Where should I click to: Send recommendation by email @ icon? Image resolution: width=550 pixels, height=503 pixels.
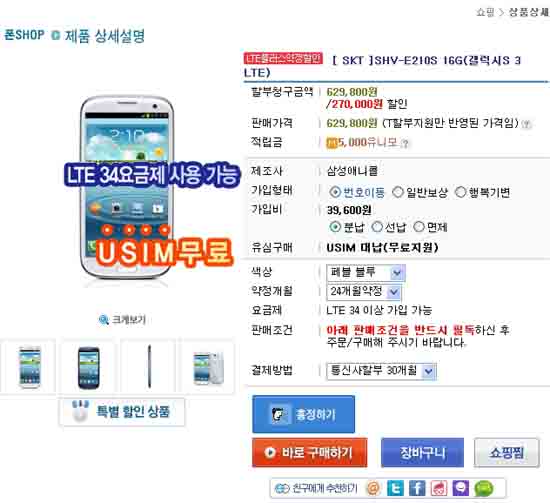coord(373,488)
